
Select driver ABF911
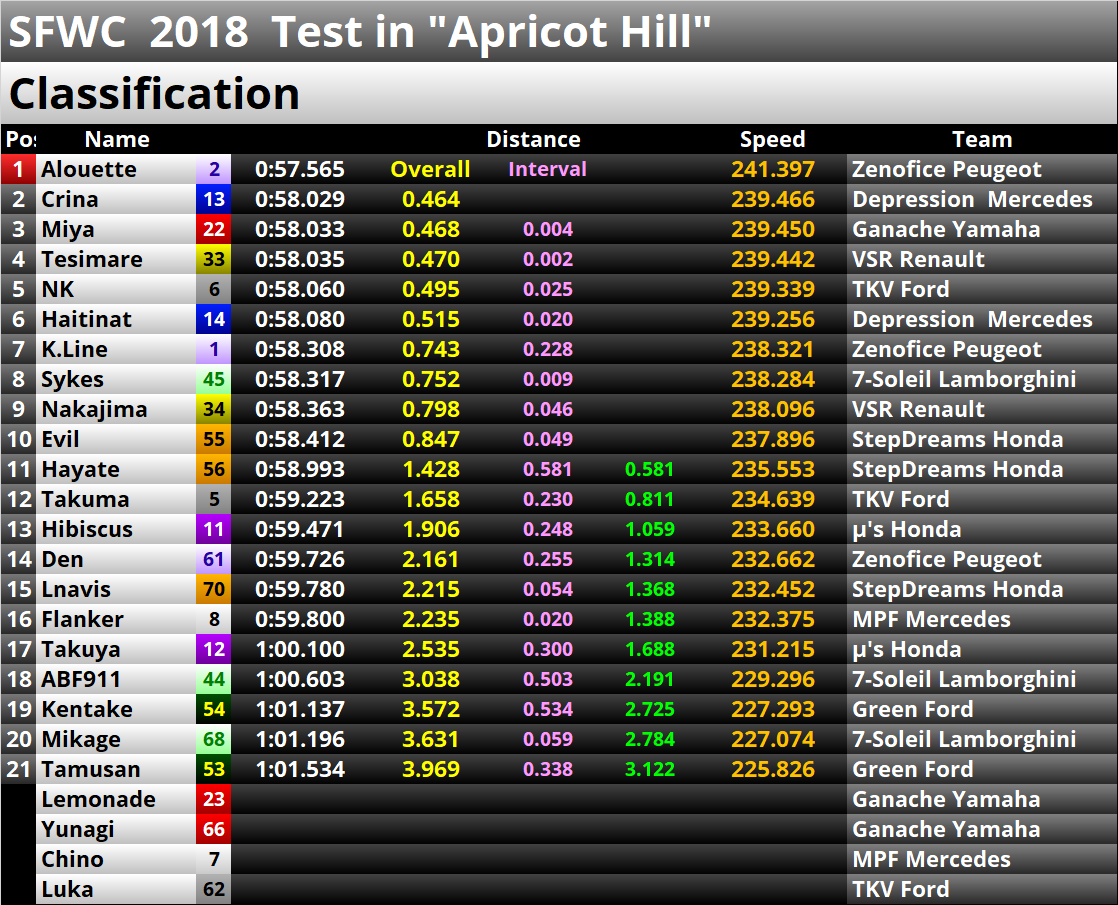[x=81, y=679]
